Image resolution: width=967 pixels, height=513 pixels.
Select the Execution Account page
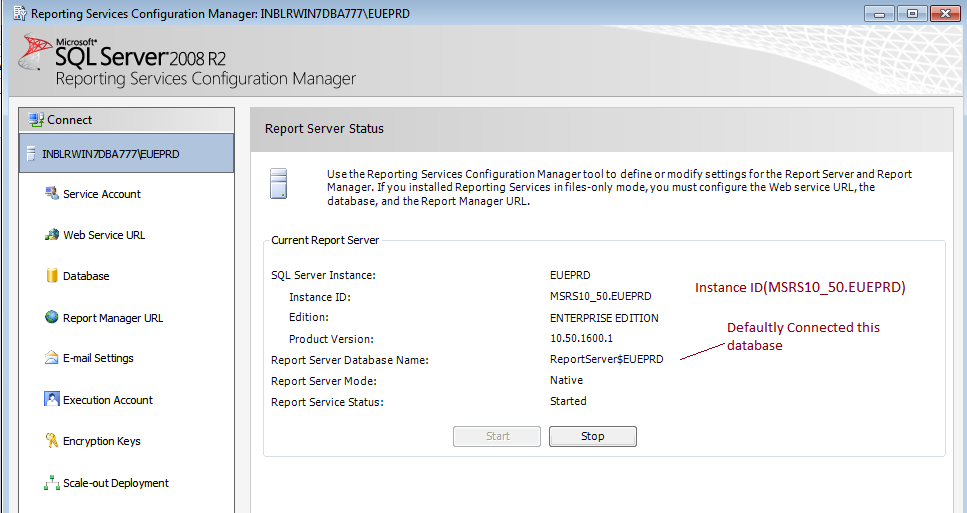107,400
